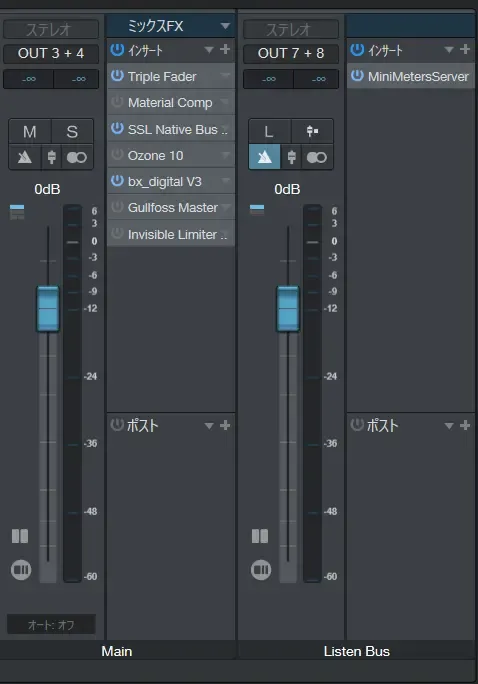
Task: Mute the Main channel
Action: coord(30,132)
